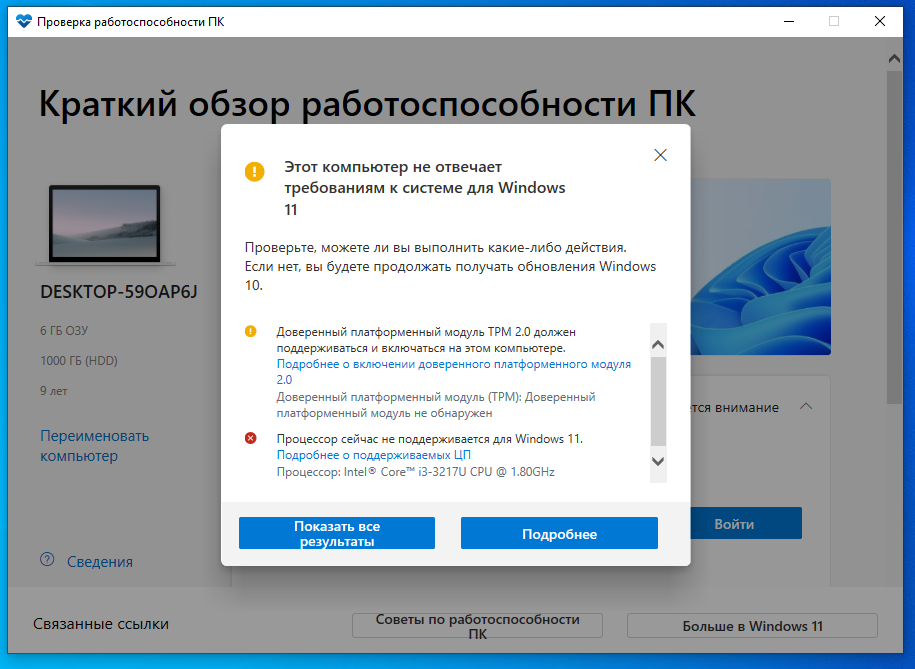
Task: Click the yellow warning icon beside dialog title
Action: [254, 172]
